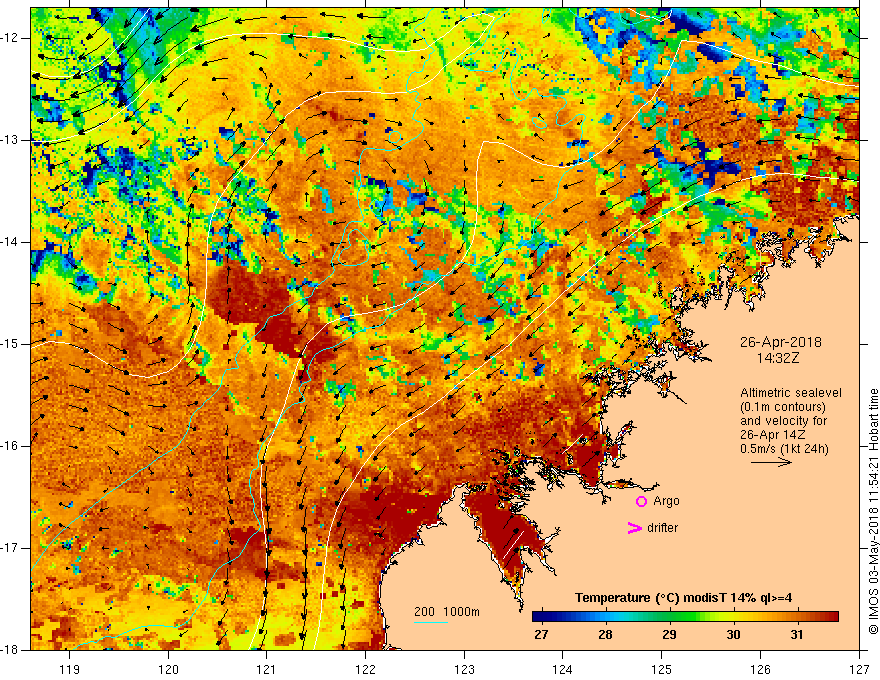Click the magenta Argo circle legend symbol
The image size is (880, 680).
641,501
